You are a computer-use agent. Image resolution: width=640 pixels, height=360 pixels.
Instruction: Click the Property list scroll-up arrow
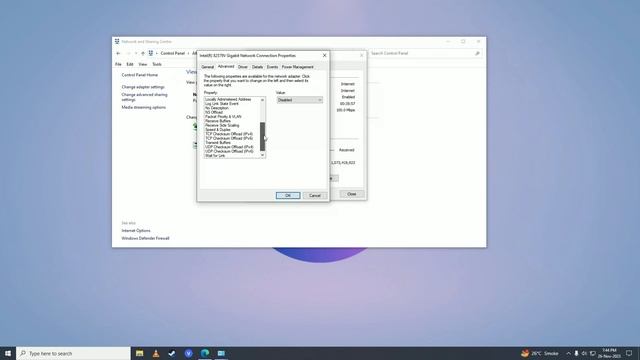[262, 100]
